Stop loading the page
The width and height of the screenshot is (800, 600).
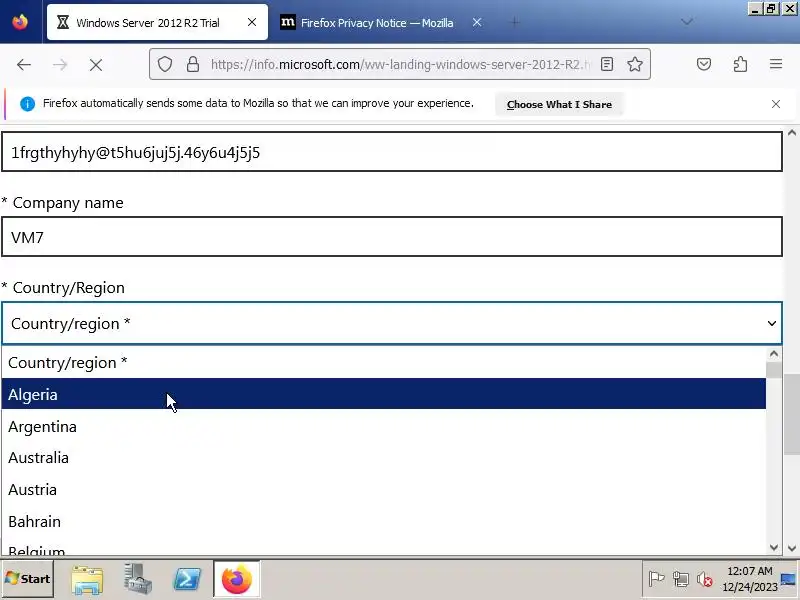pos(96,65)
